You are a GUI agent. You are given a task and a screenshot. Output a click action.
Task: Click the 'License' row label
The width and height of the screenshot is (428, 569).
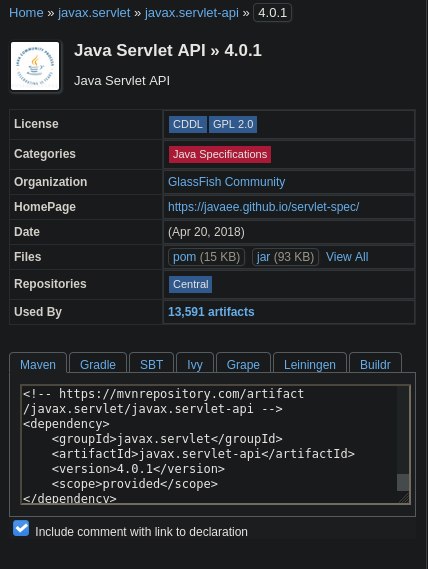[36, 124]
